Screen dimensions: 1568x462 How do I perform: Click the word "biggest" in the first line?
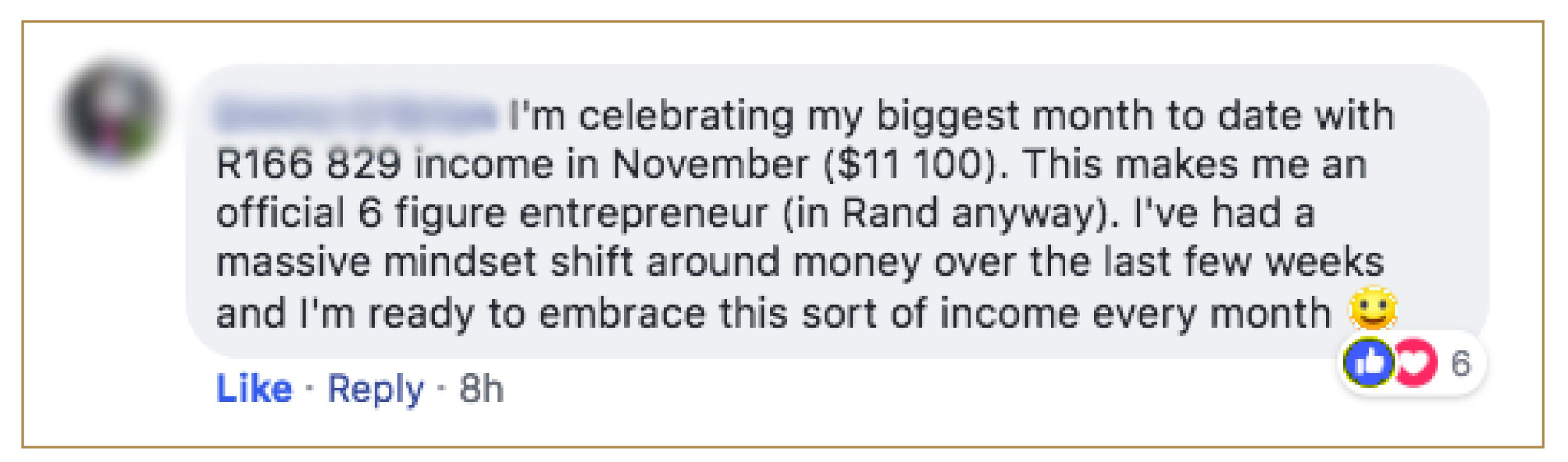(948, 116)
